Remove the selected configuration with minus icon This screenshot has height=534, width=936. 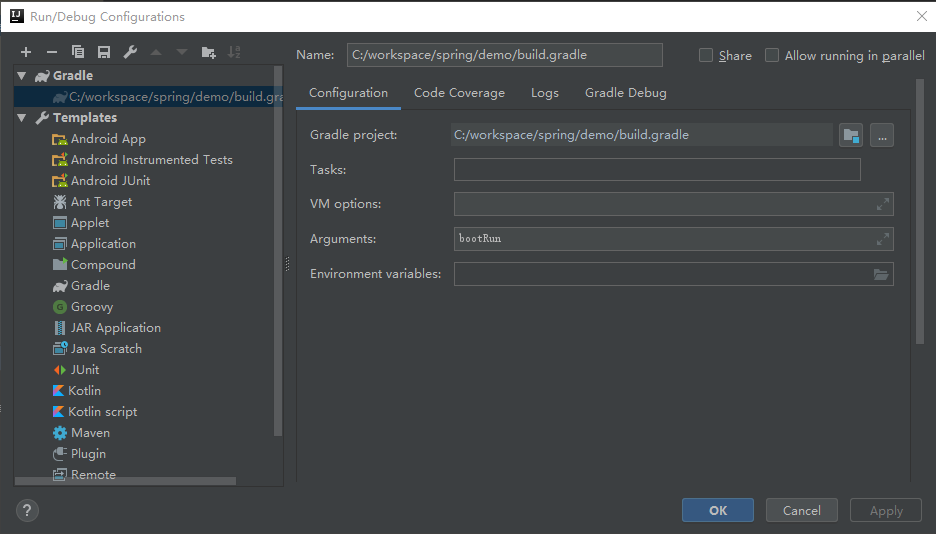coord(52,52)
